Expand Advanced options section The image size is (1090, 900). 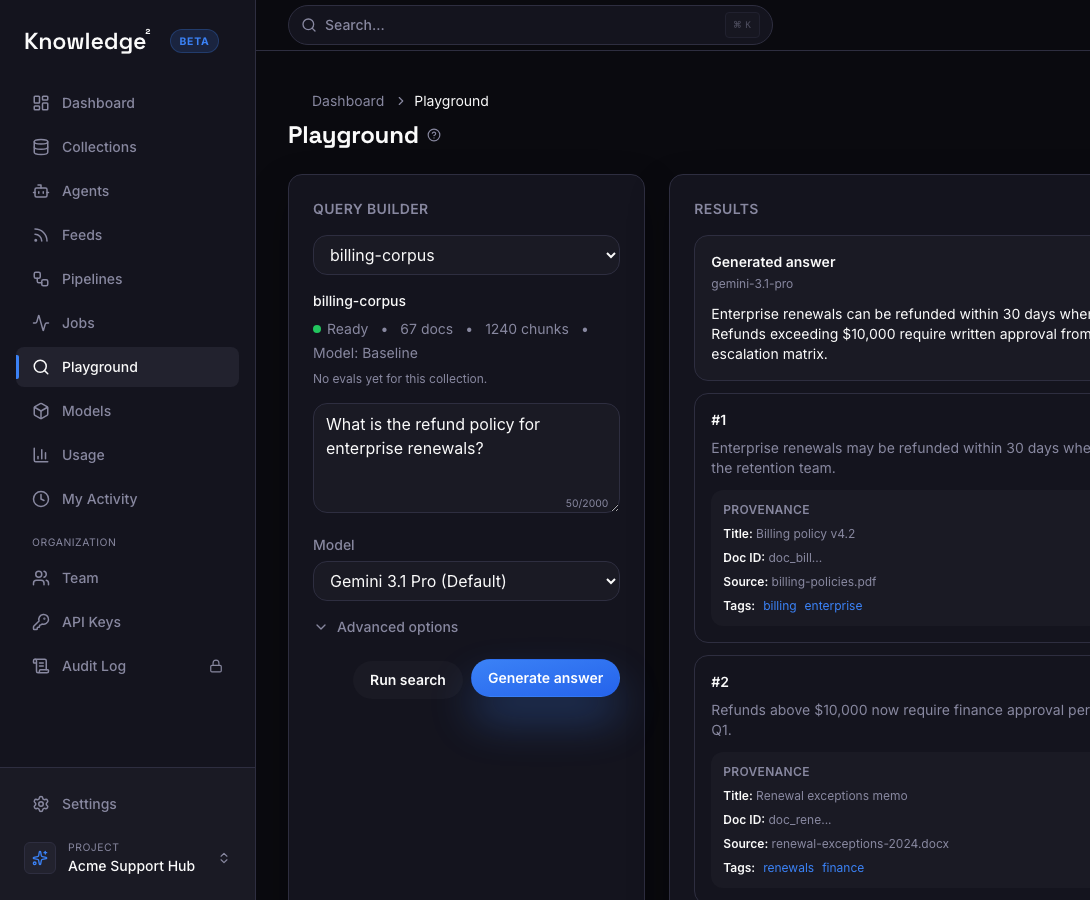point(387,627)
